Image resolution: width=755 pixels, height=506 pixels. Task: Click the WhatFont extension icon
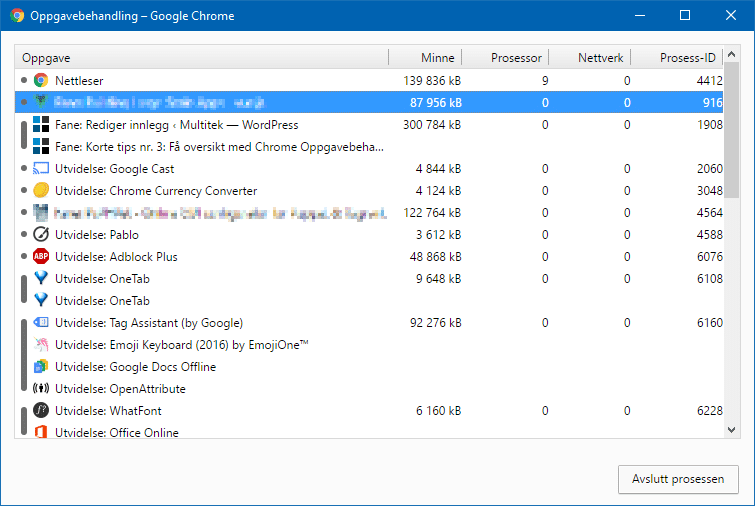click(x=41, y=411)
